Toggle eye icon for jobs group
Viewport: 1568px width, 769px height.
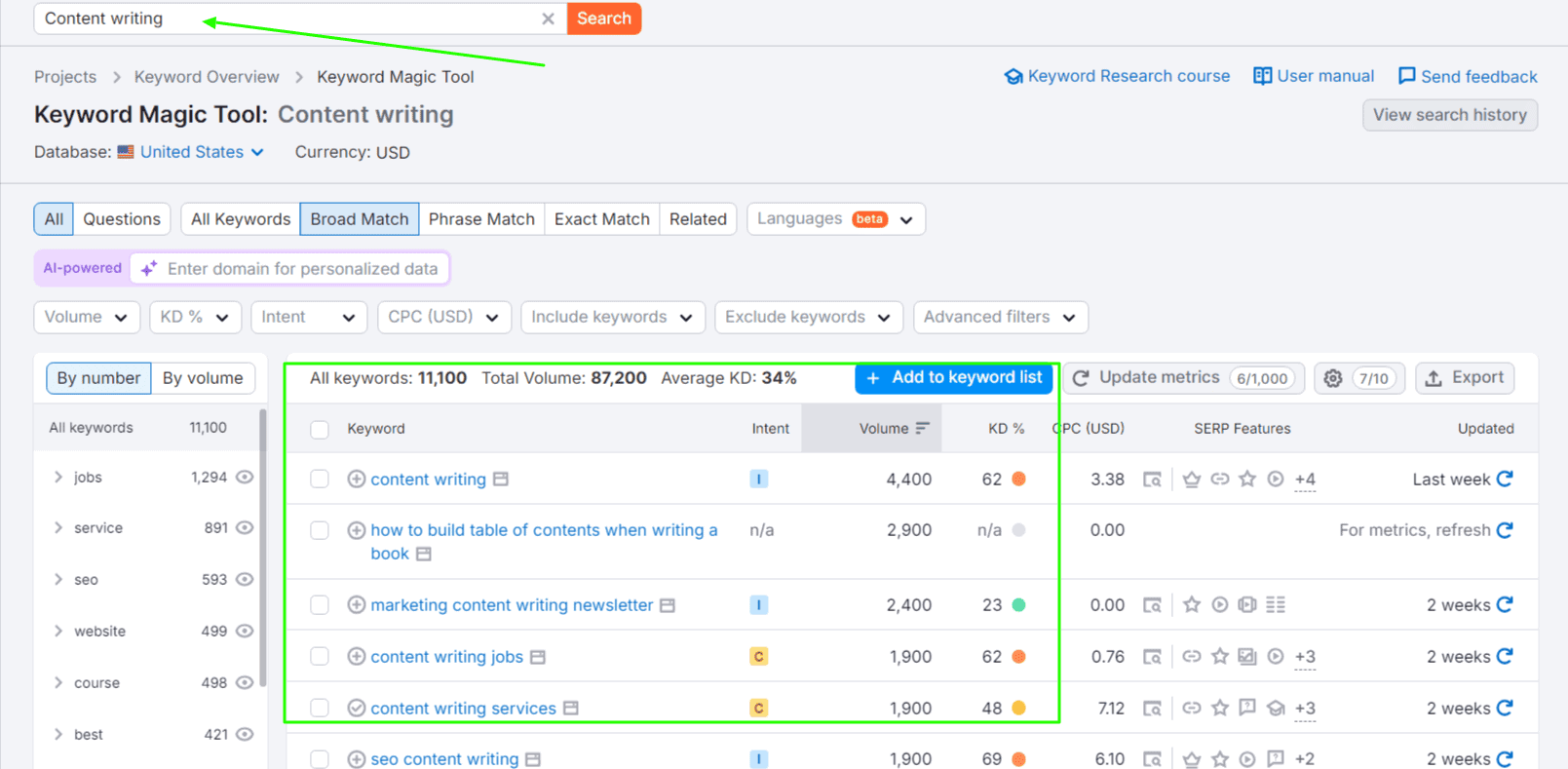[x=245, y=478]
